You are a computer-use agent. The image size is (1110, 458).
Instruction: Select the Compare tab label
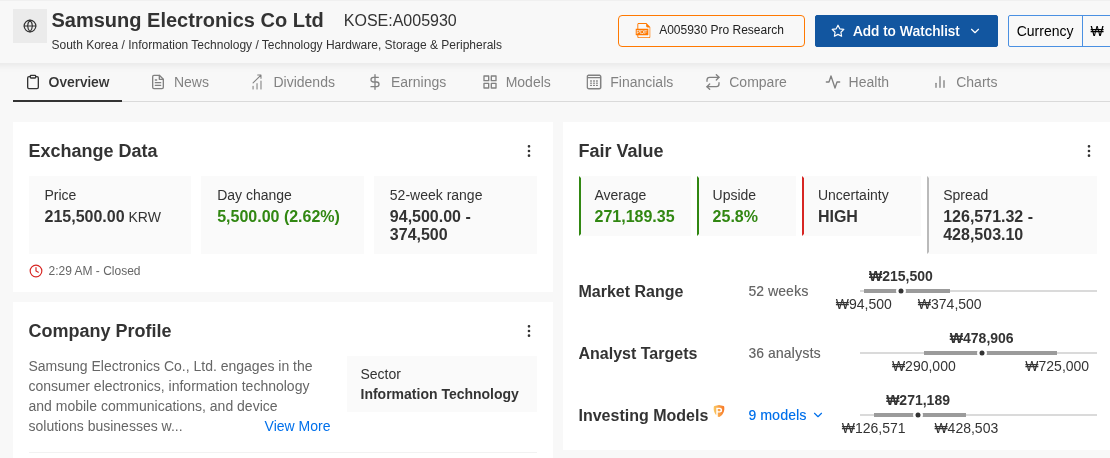[x=757, y=82]
